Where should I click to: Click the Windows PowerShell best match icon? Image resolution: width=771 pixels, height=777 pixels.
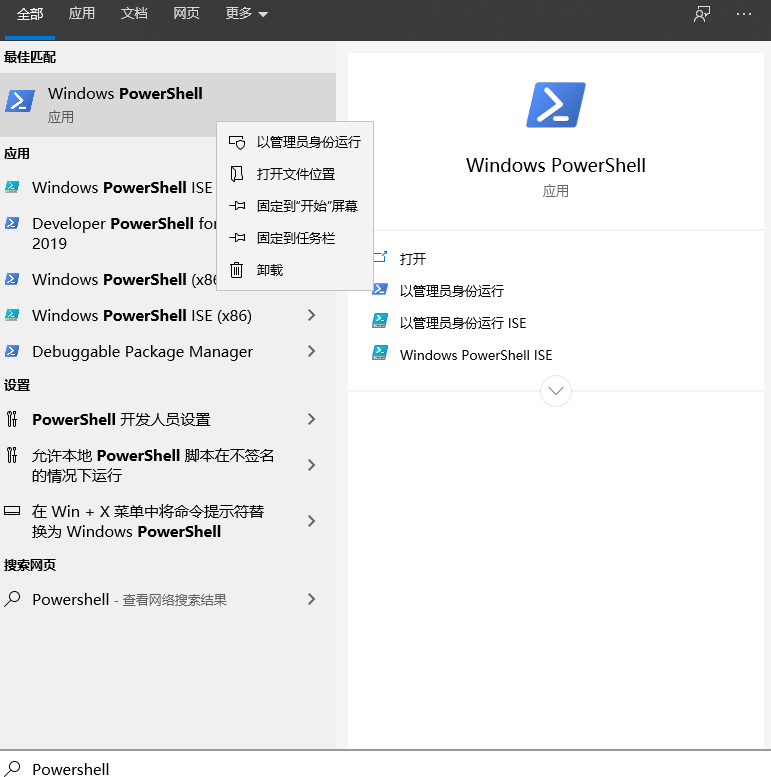click(x=20, y=101)
